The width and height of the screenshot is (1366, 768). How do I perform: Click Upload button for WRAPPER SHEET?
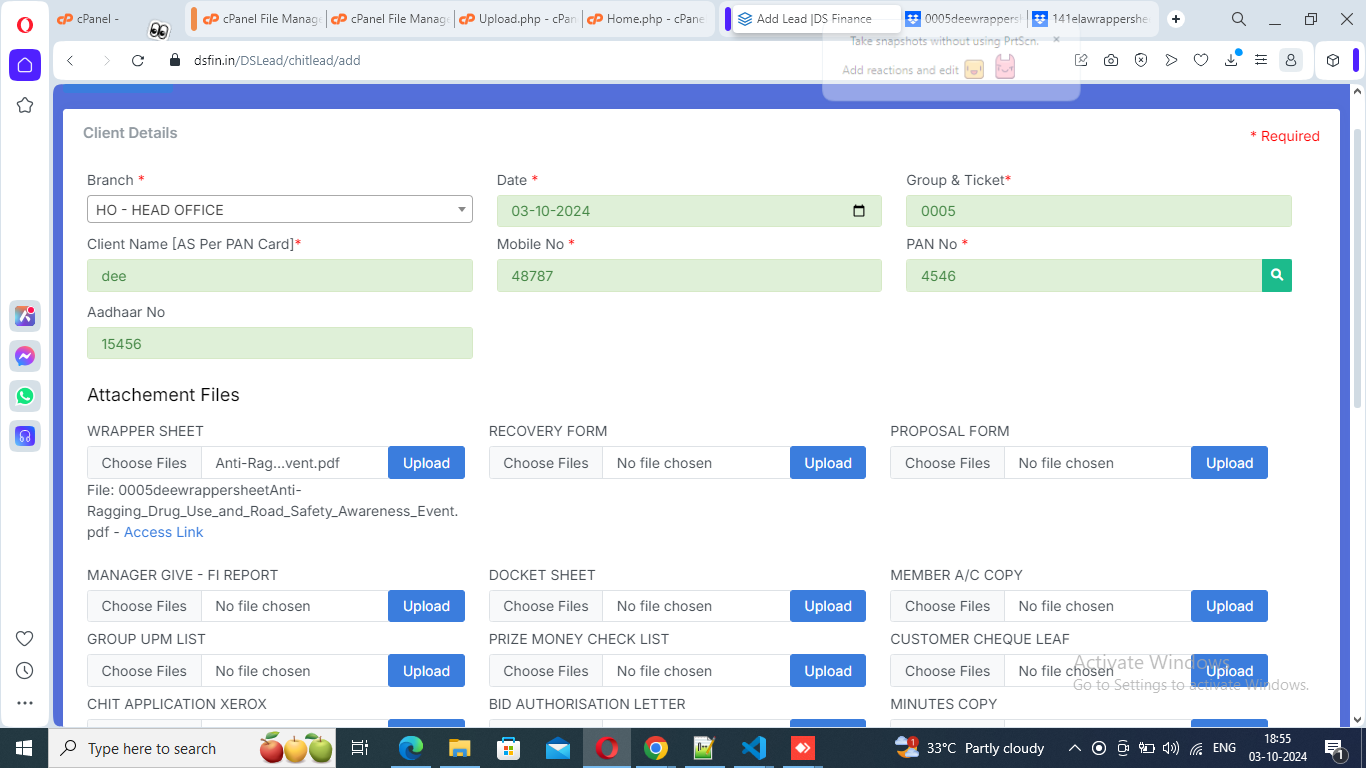[x=426, y=463]
